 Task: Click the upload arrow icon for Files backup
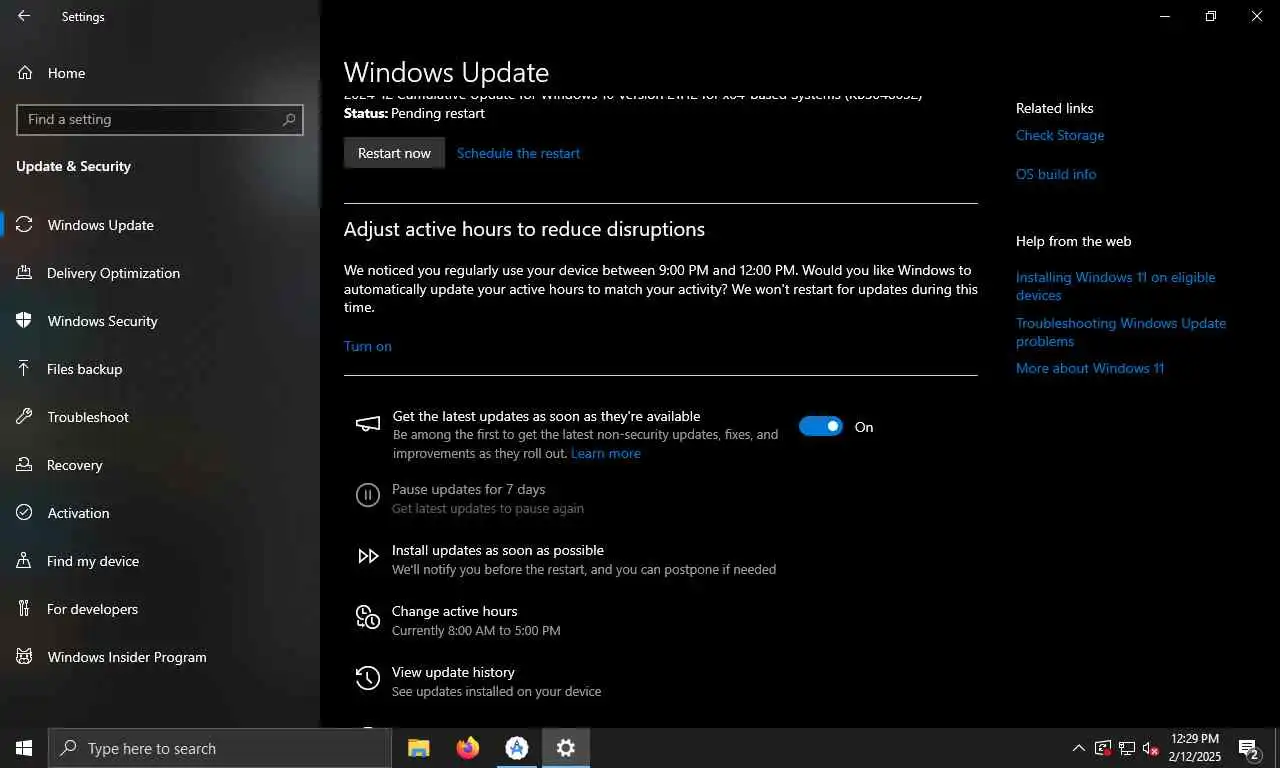(25, 369)
